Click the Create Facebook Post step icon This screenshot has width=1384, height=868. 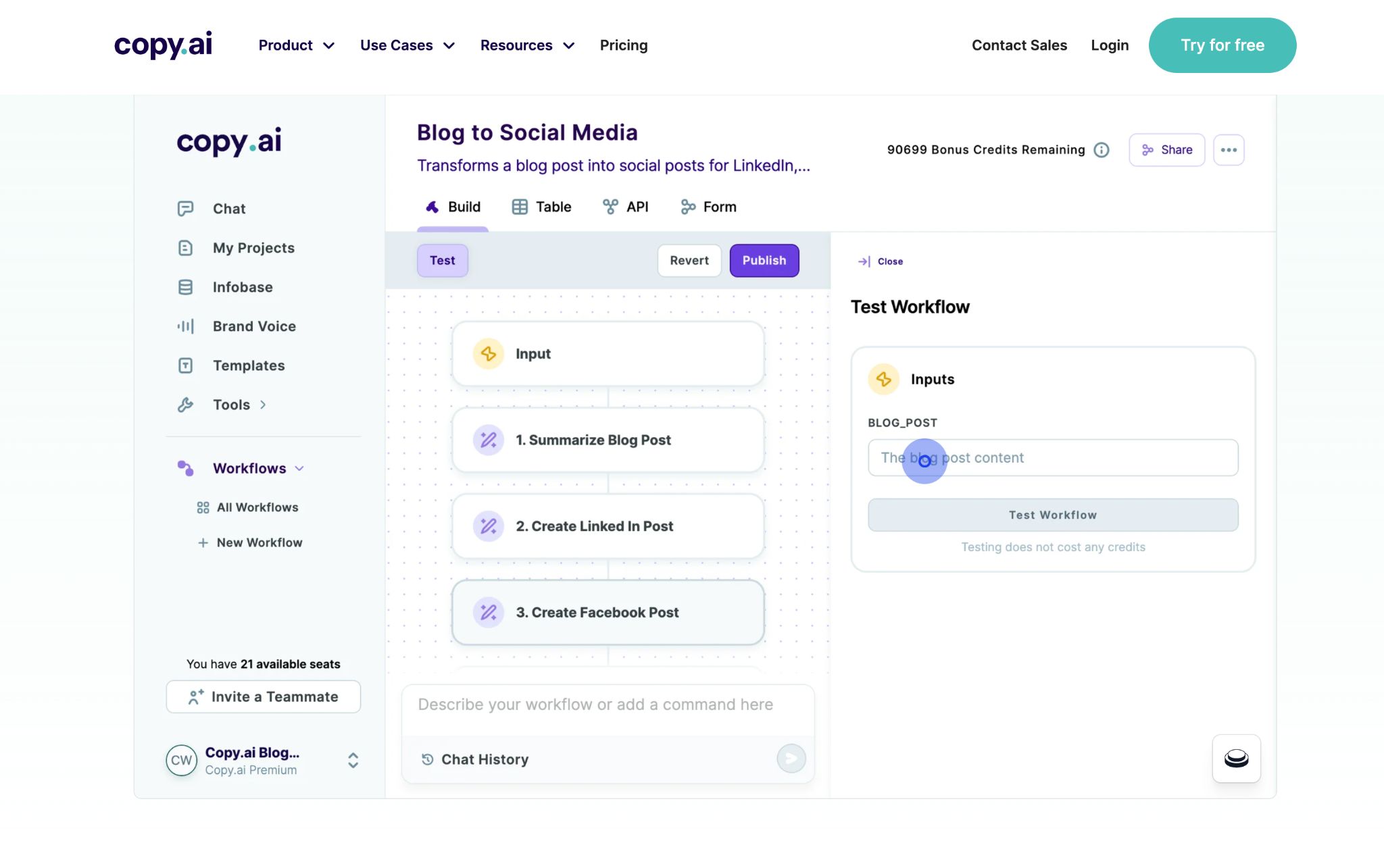(487, 611)
